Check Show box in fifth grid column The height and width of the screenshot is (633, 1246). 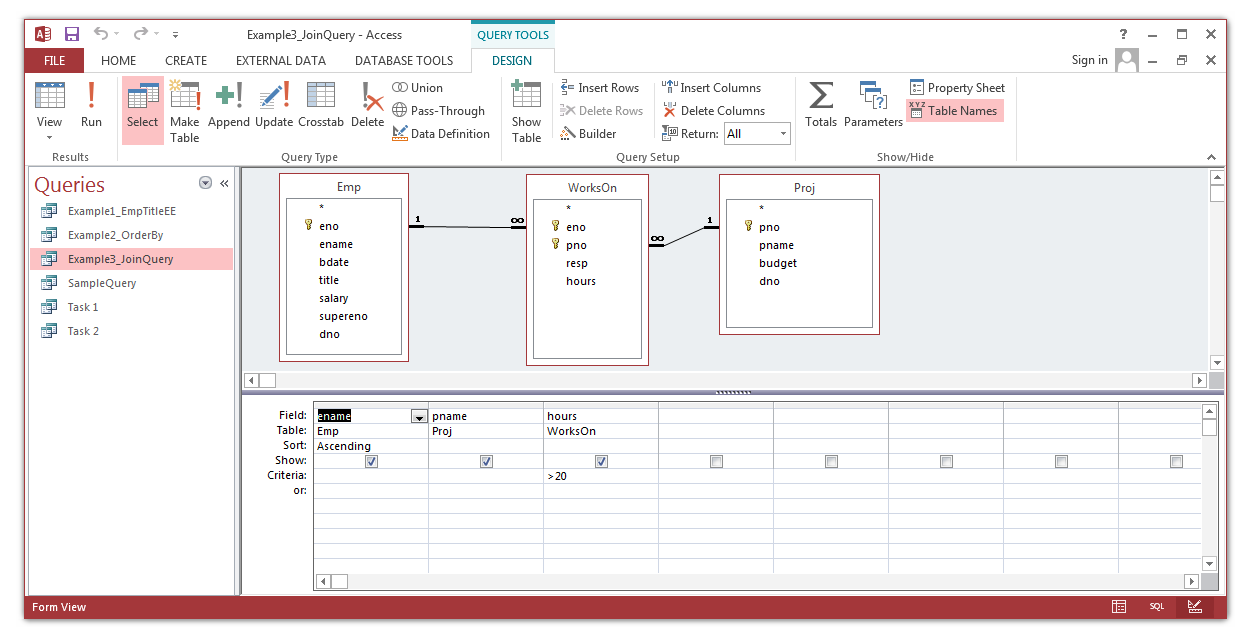click(831, 461)
